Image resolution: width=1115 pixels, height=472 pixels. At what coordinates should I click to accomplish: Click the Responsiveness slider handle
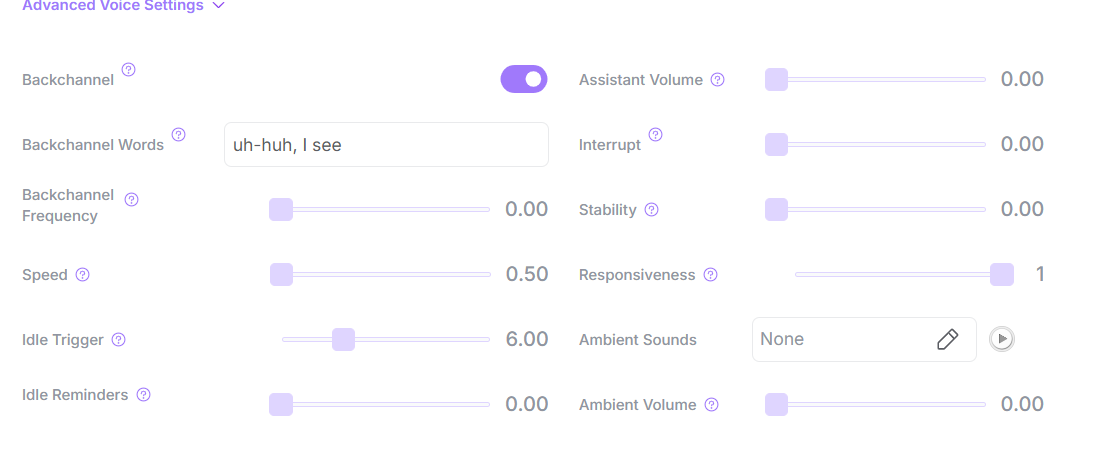point(1002,275)
